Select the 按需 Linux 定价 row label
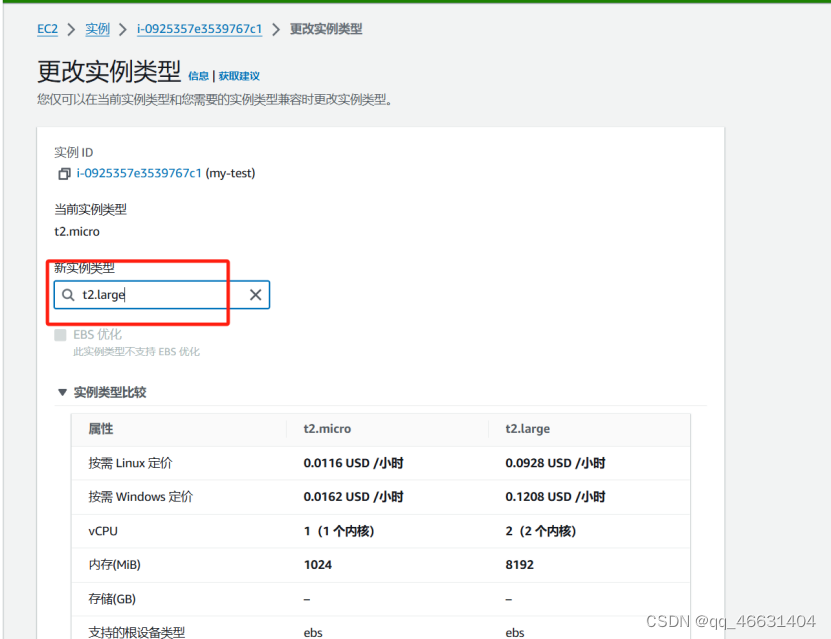 coord(130,463)
